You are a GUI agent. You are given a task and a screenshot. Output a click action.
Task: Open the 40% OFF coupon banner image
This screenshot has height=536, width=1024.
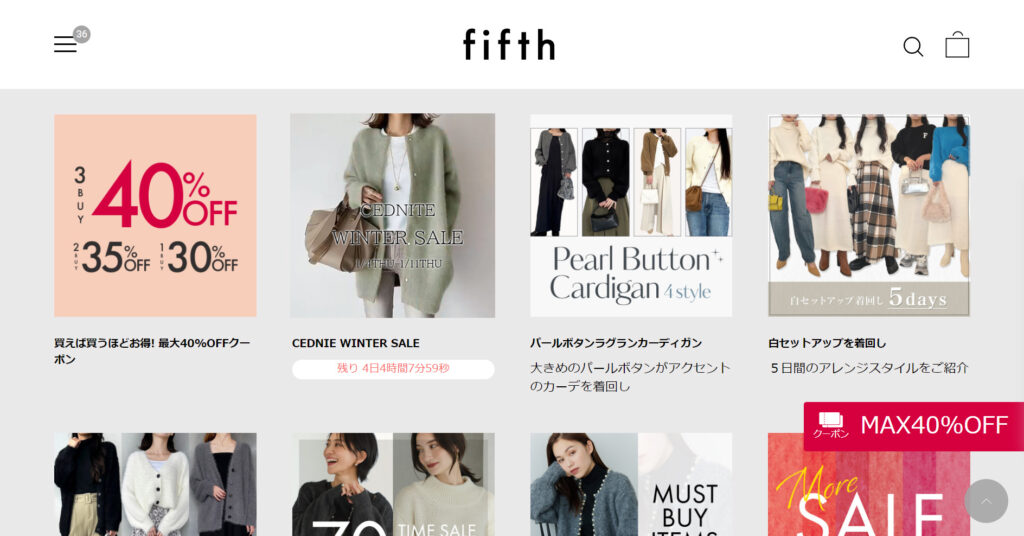pos(155,215)
